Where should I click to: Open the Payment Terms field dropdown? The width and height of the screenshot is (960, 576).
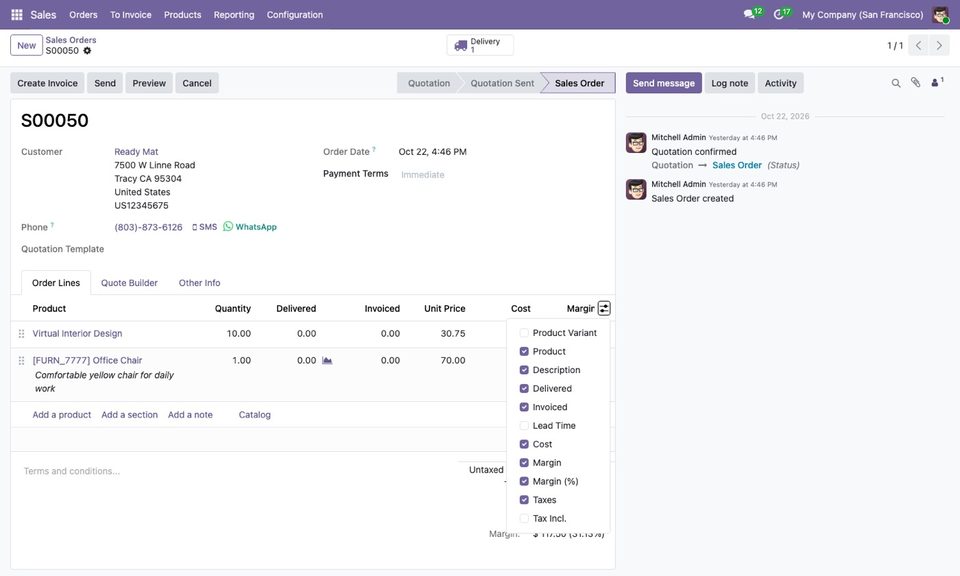(502, 174)
